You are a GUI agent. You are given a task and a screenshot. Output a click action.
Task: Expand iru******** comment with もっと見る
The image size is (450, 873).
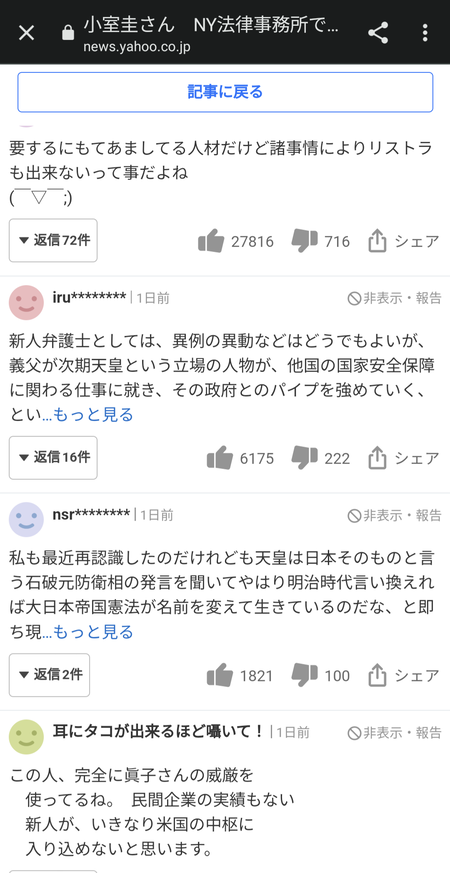[x=93, y=415]
